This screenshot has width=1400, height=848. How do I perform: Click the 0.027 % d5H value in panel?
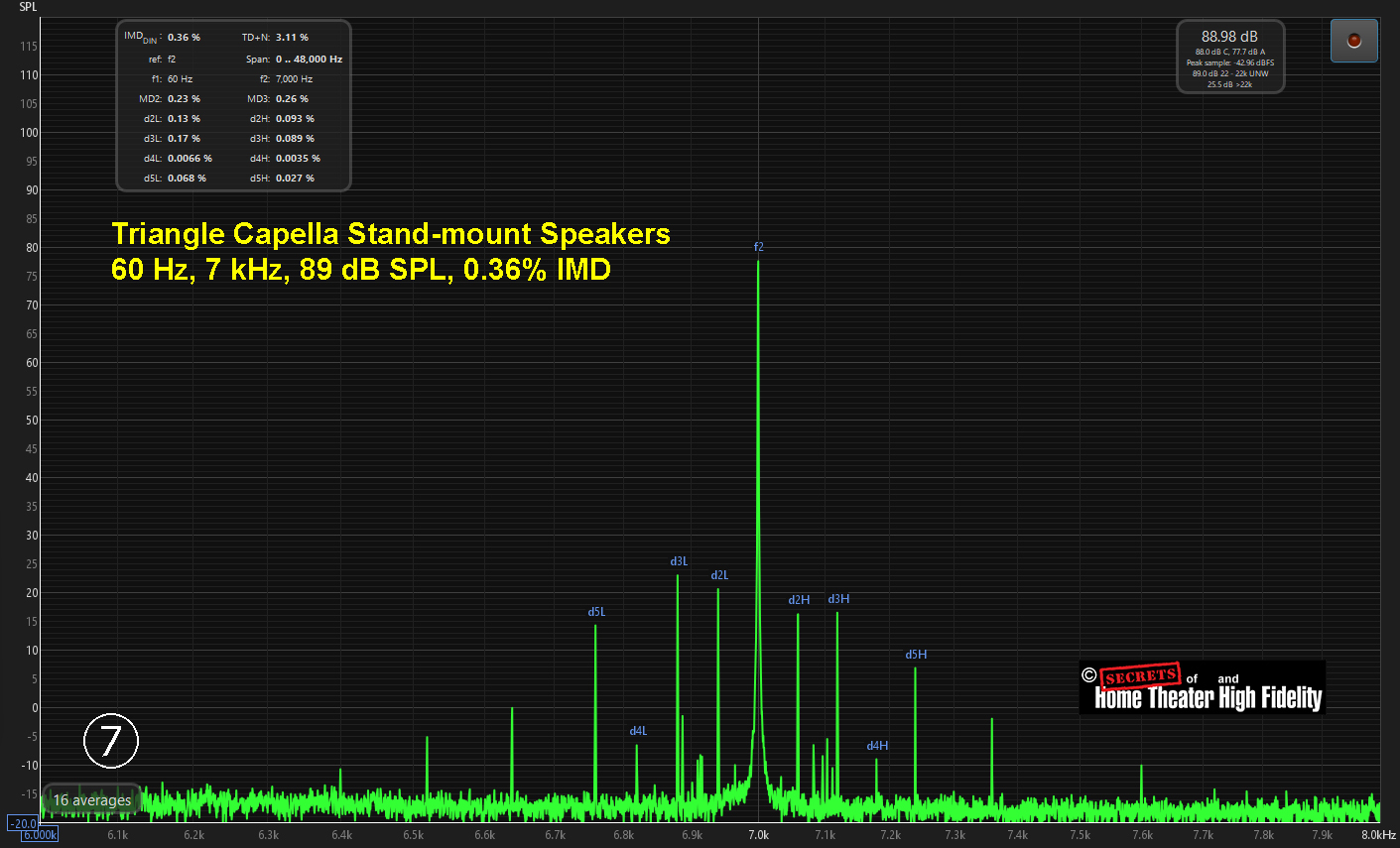click(295, 179)
